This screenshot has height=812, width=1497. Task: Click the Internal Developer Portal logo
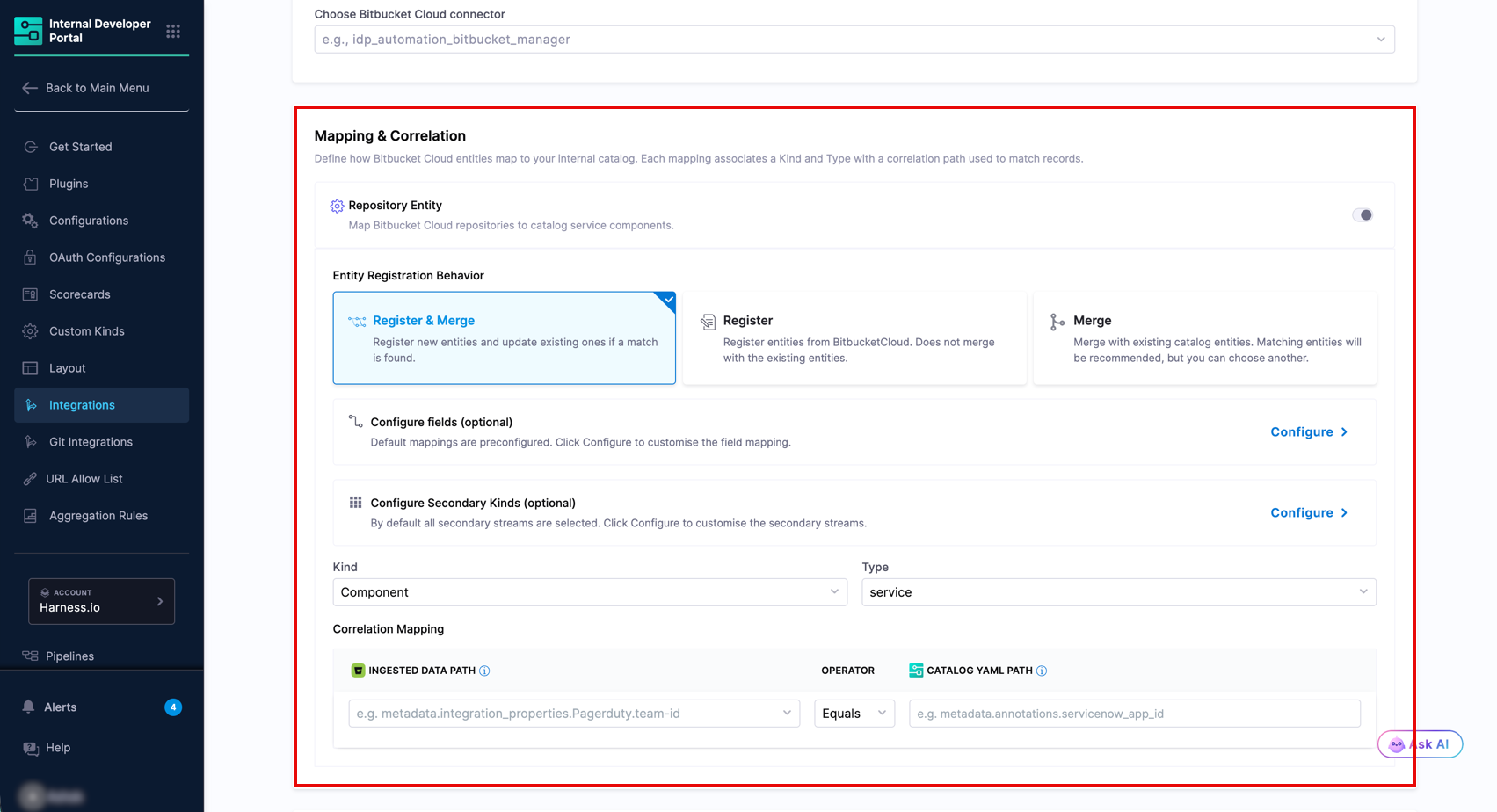pos(28,31)
